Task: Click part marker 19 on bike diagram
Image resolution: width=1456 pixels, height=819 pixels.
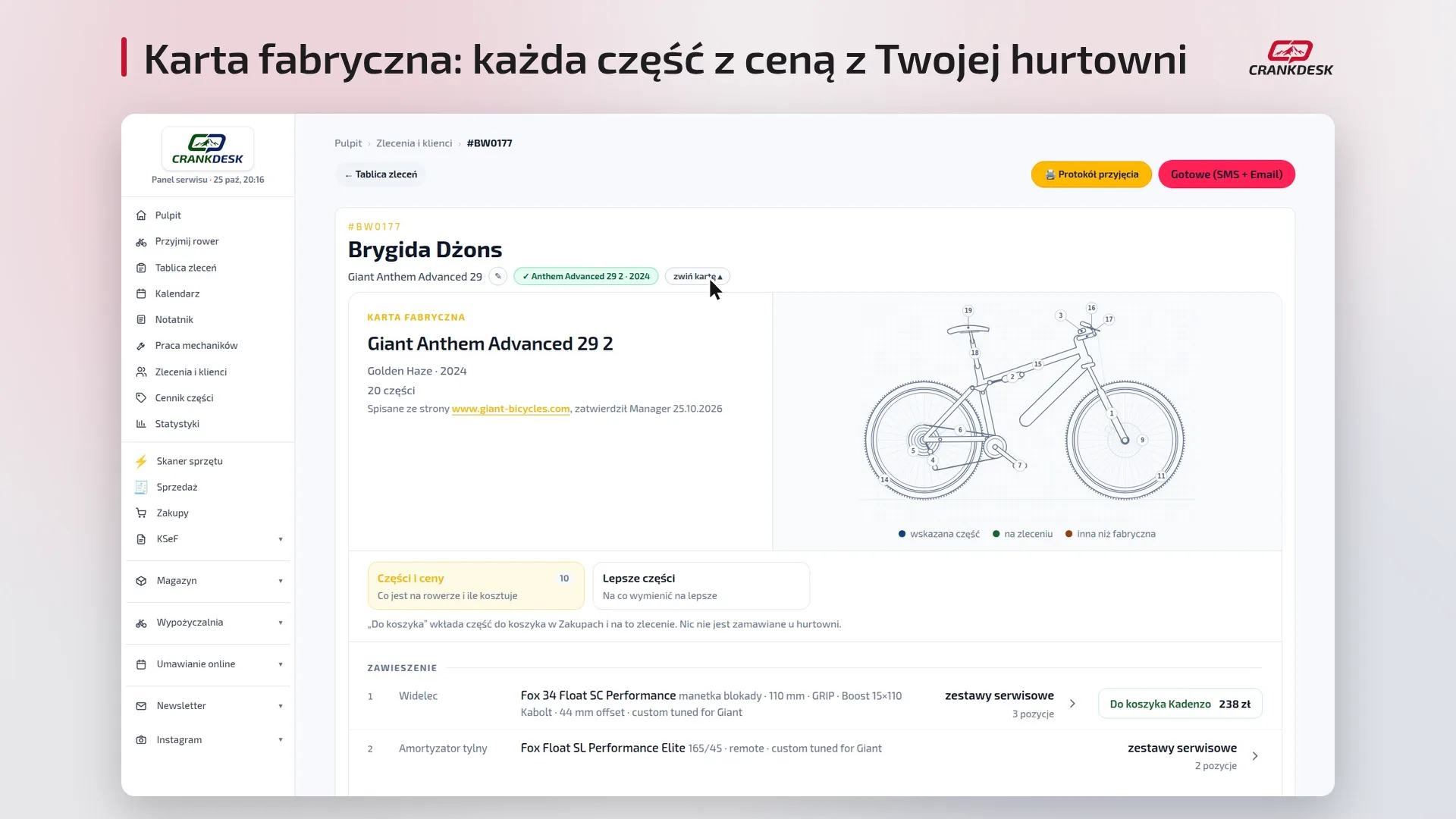Action: tap(968, 310)
